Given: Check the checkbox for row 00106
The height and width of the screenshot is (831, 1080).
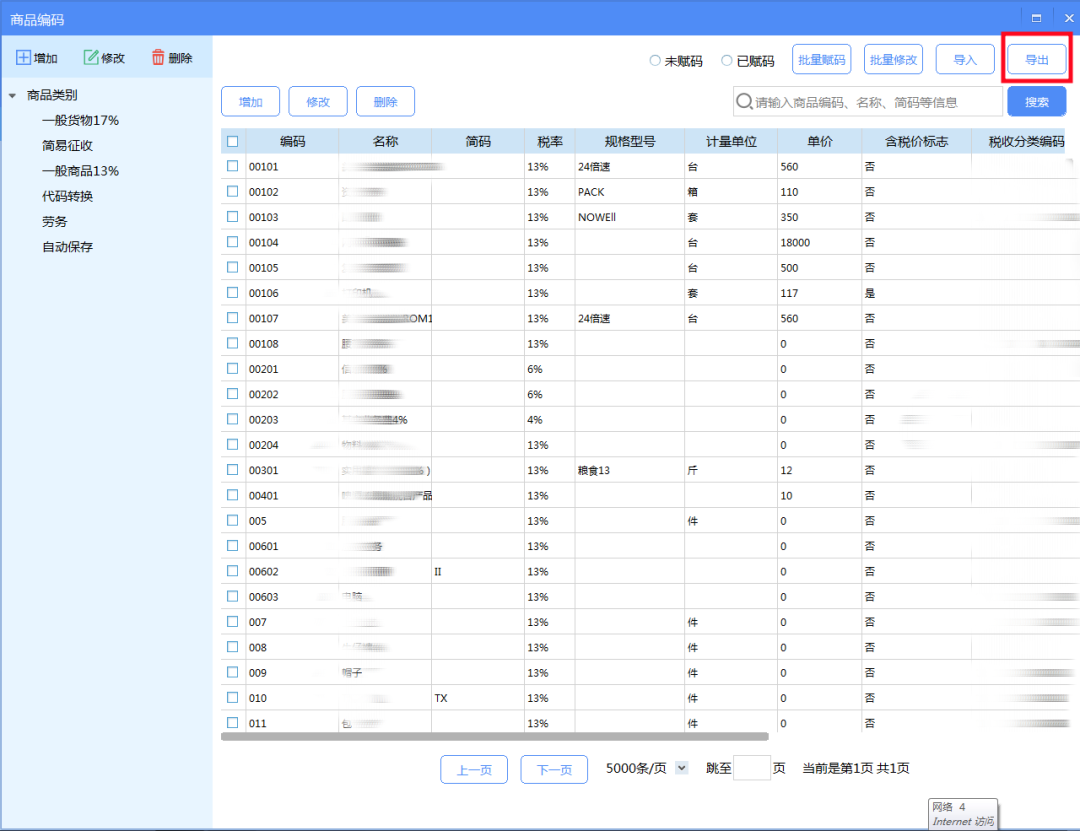Looking at the screenshot, I should (233, 293).
